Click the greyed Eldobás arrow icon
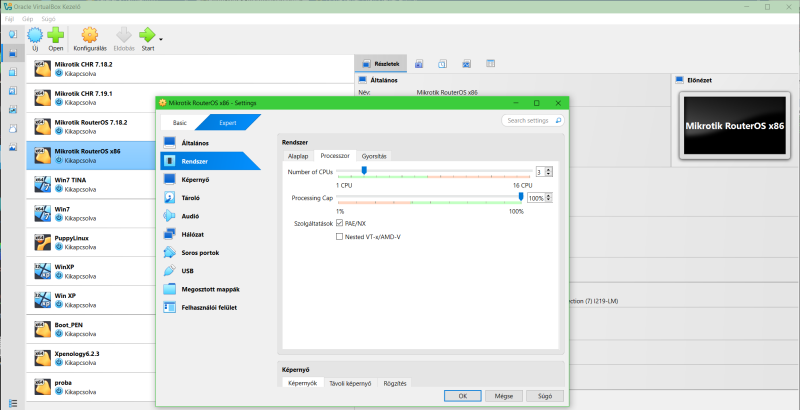This screenshot has height=410, width=800. (124, 35)
